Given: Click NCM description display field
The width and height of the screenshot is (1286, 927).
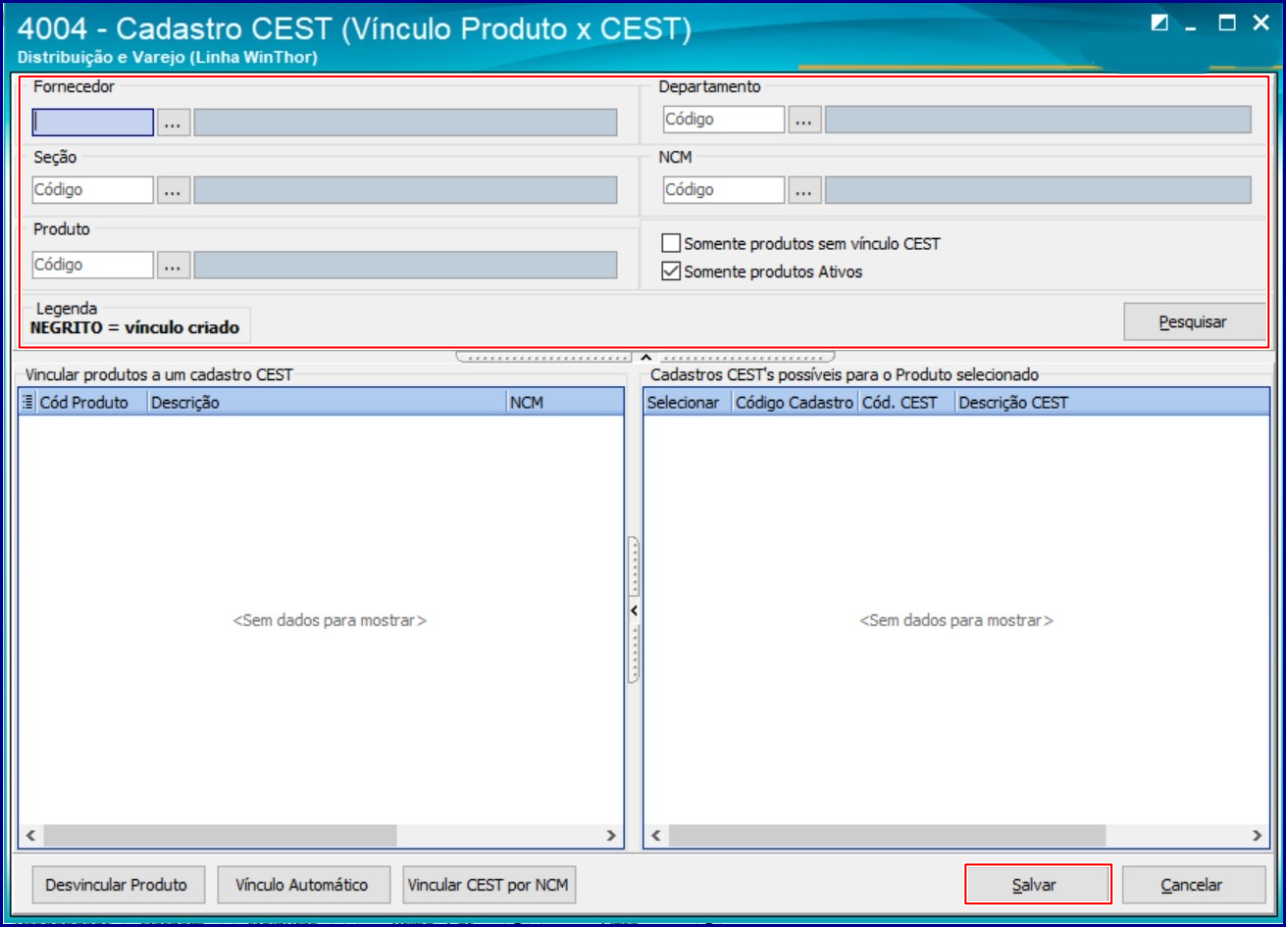Looking at the screenshot, I should pyautogui.click(x=1038, y=190).
